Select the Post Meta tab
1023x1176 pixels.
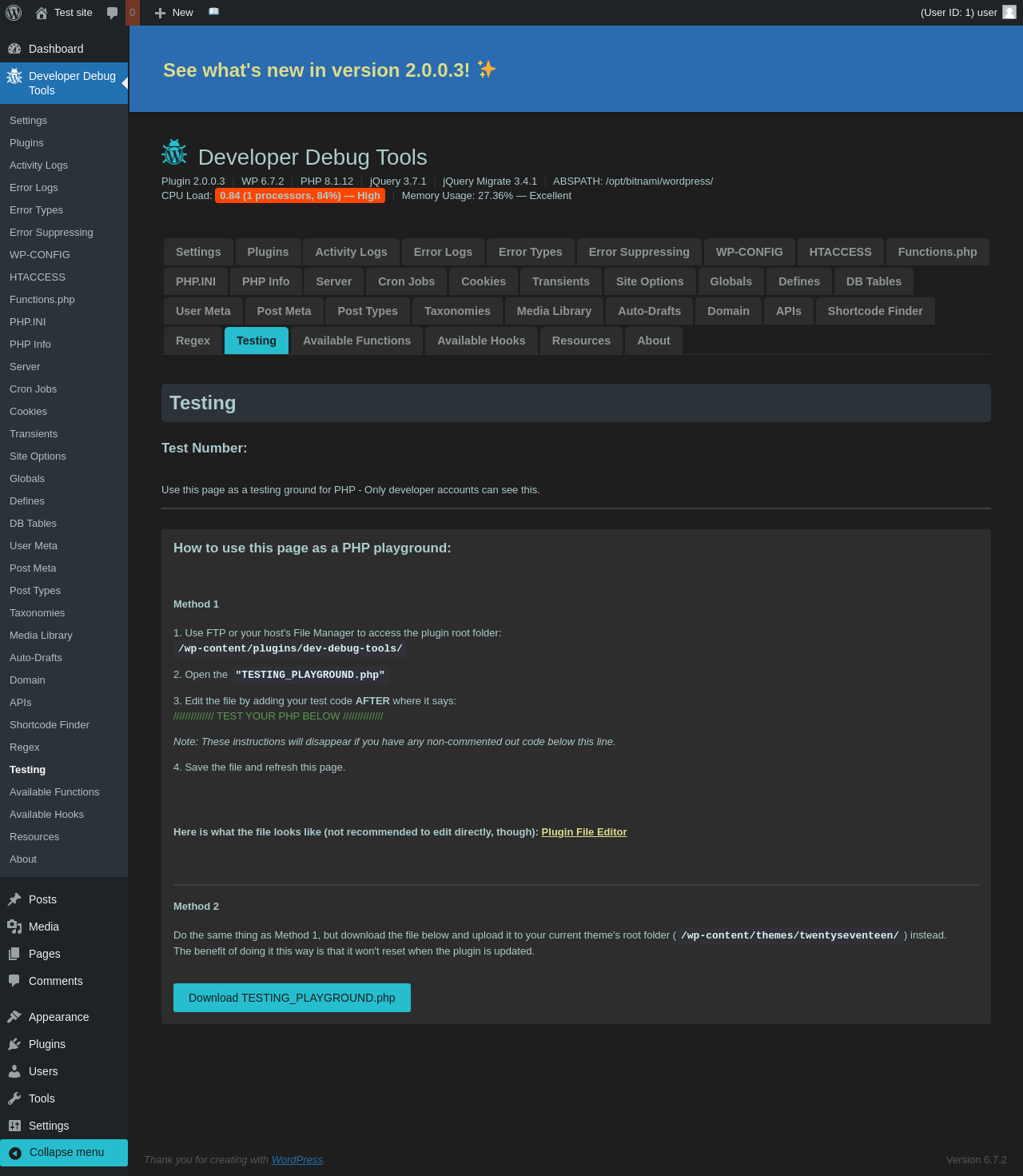tap(284, 311)
